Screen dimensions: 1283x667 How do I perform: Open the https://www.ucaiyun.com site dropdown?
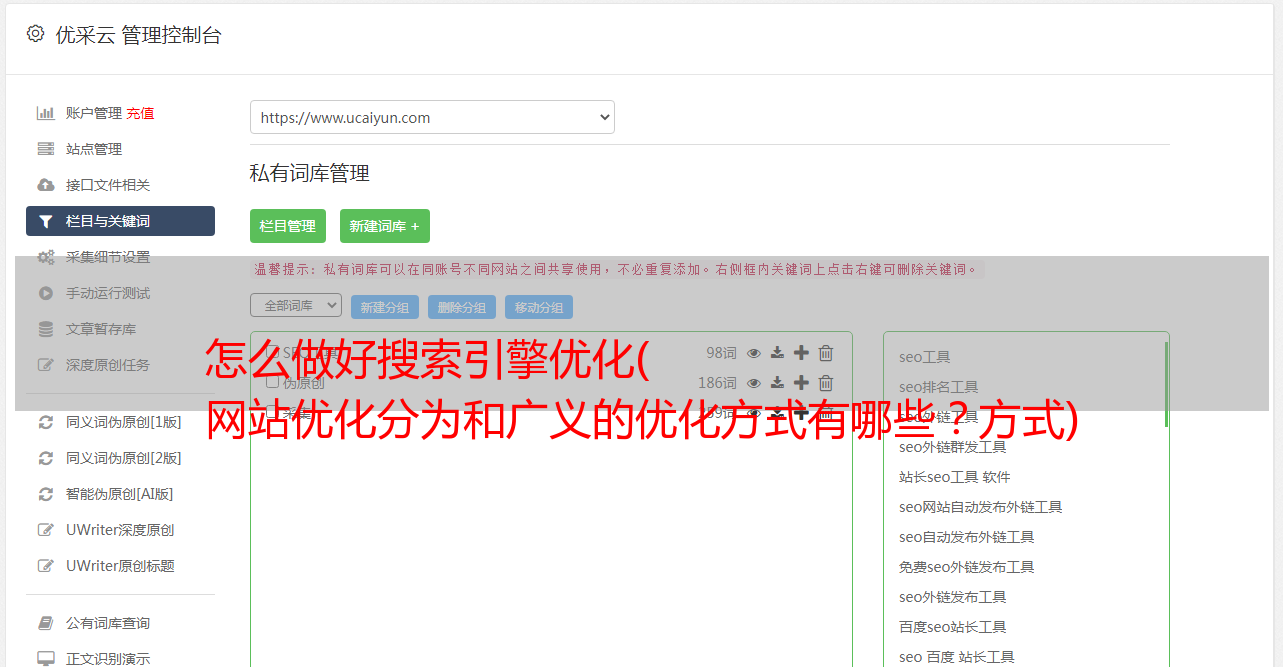432,117
